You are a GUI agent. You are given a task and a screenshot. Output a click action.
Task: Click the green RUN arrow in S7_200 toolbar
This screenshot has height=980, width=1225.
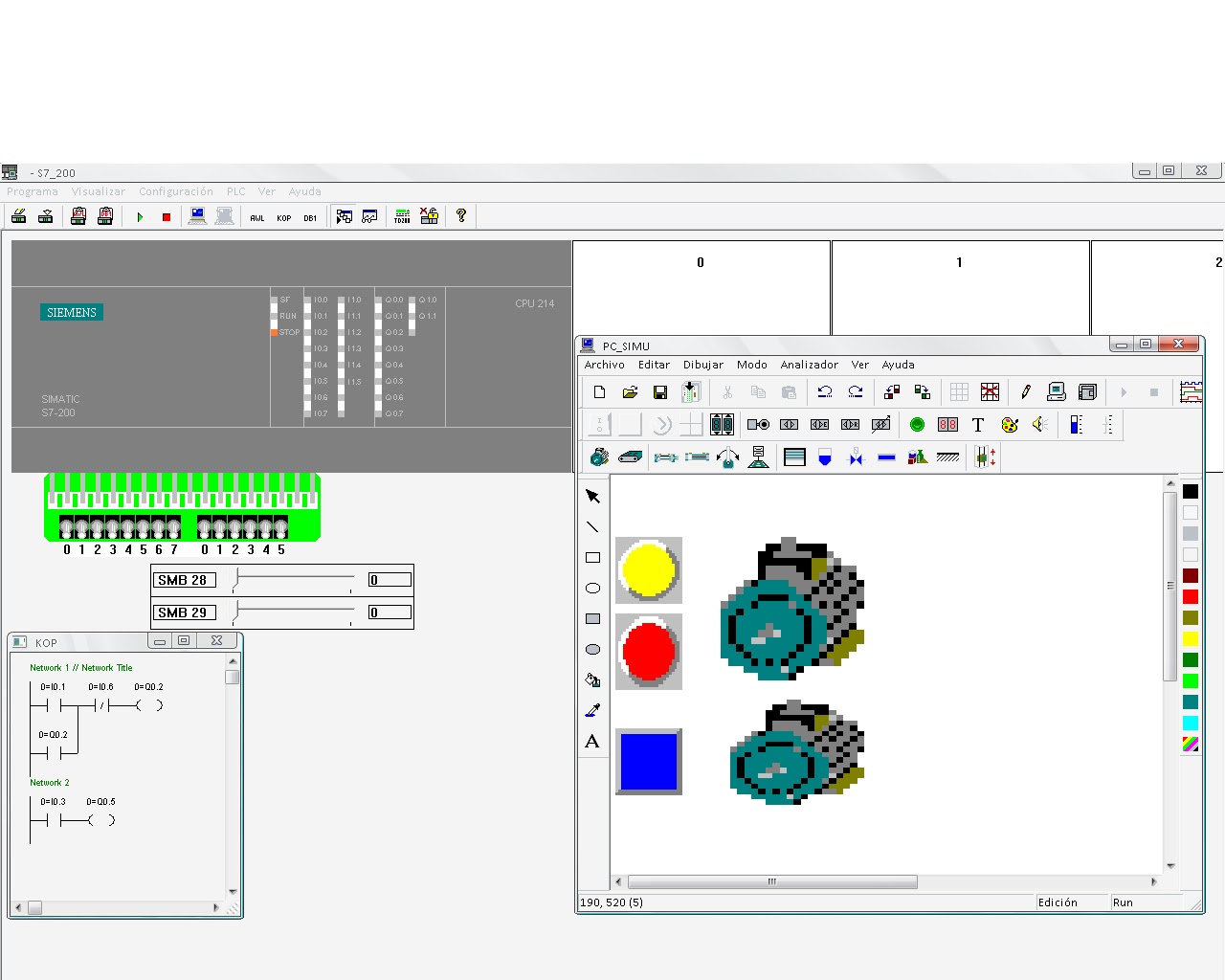coord(140,217)
